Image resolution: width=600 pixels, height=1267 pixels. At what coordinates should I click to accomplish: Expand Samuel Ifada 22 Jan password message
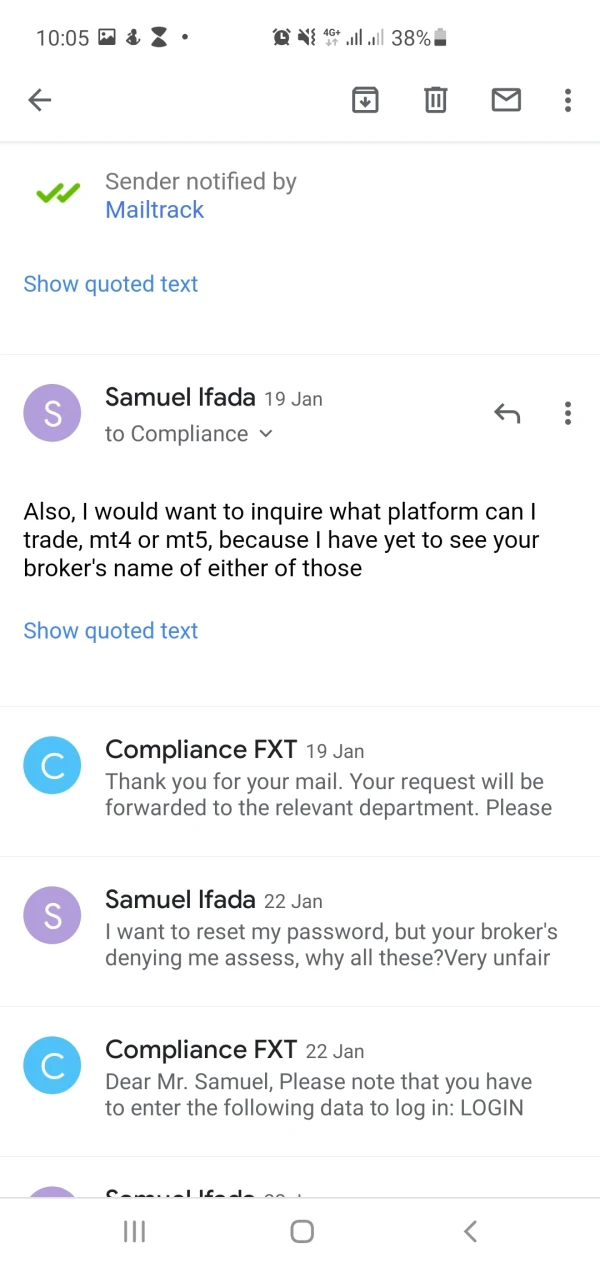pos(330,931)
